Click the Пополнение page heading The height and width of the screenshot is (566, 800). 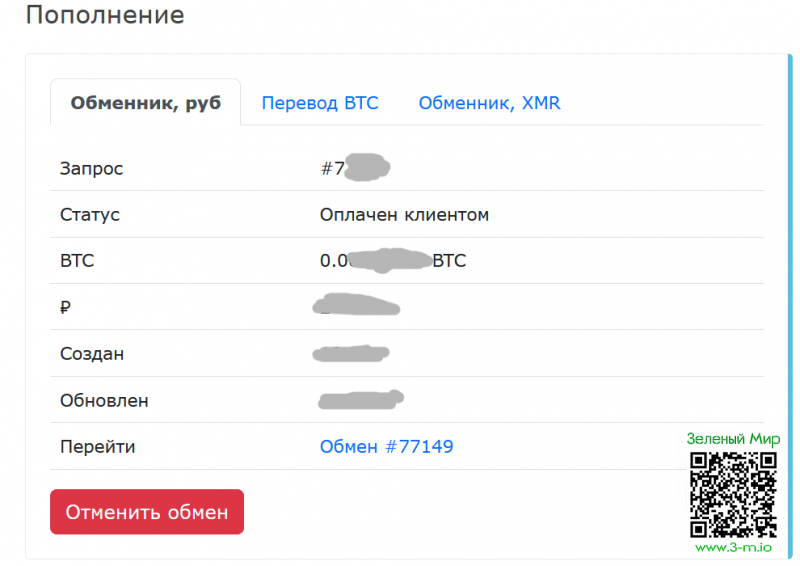pyautogui.click(x=104, y=16)
